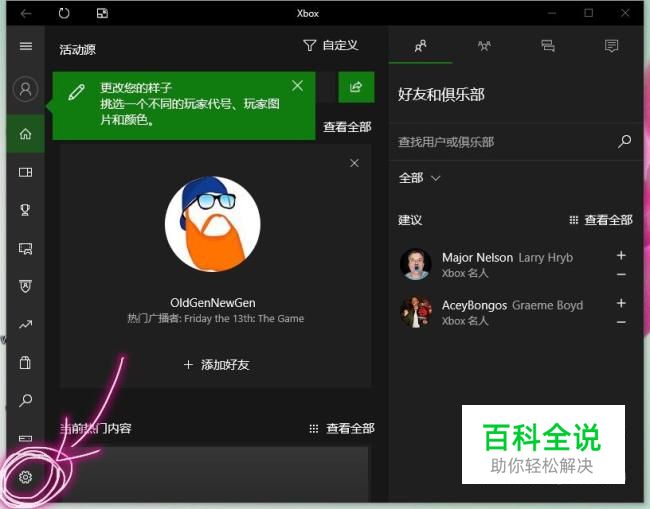650x509 pixels.
Task: View all 当前热门内容 items
Action: (x=342, y=429)
